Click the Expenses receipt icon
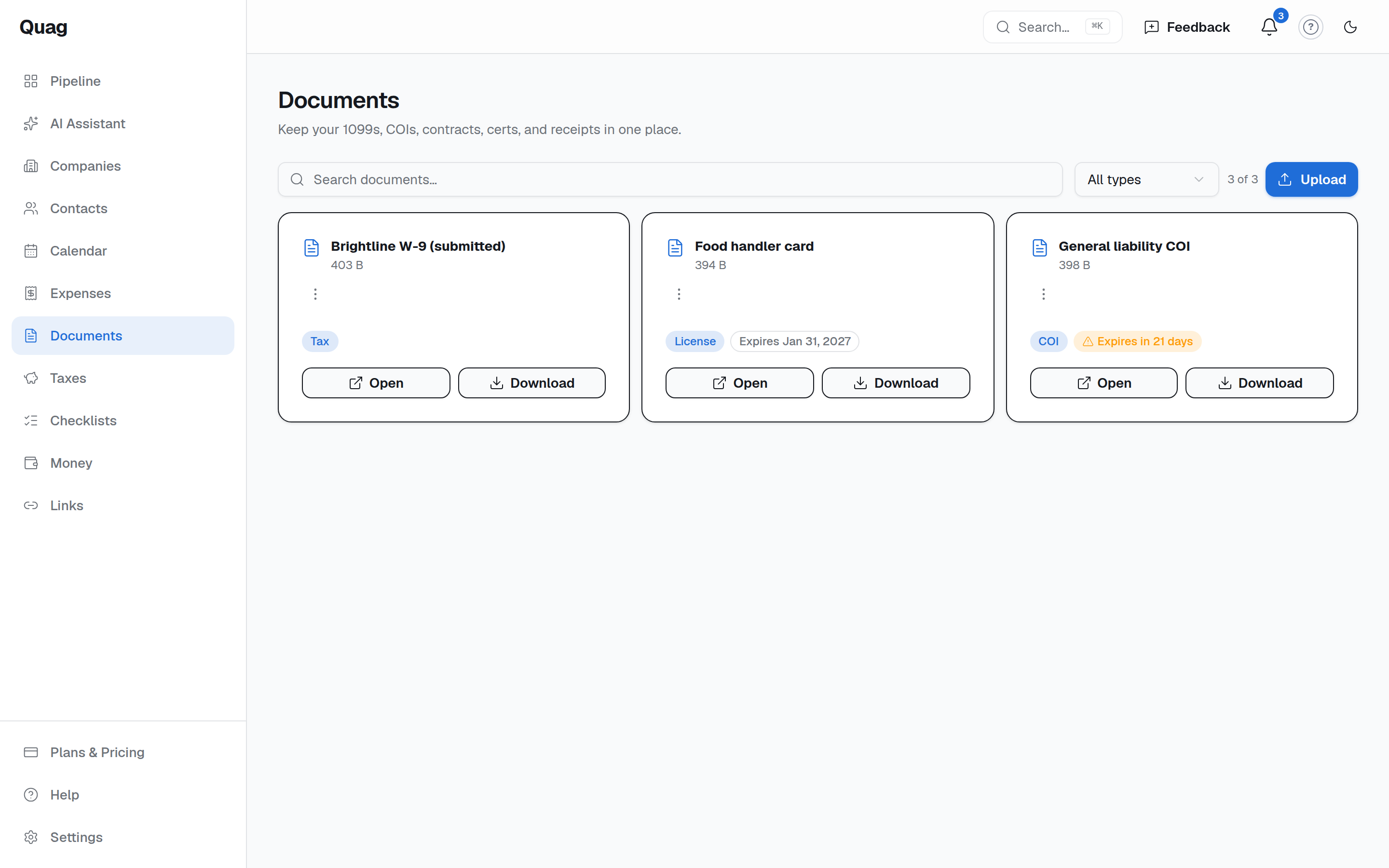The height and width of the screenshot is (868, 1389). pos(31,293)
